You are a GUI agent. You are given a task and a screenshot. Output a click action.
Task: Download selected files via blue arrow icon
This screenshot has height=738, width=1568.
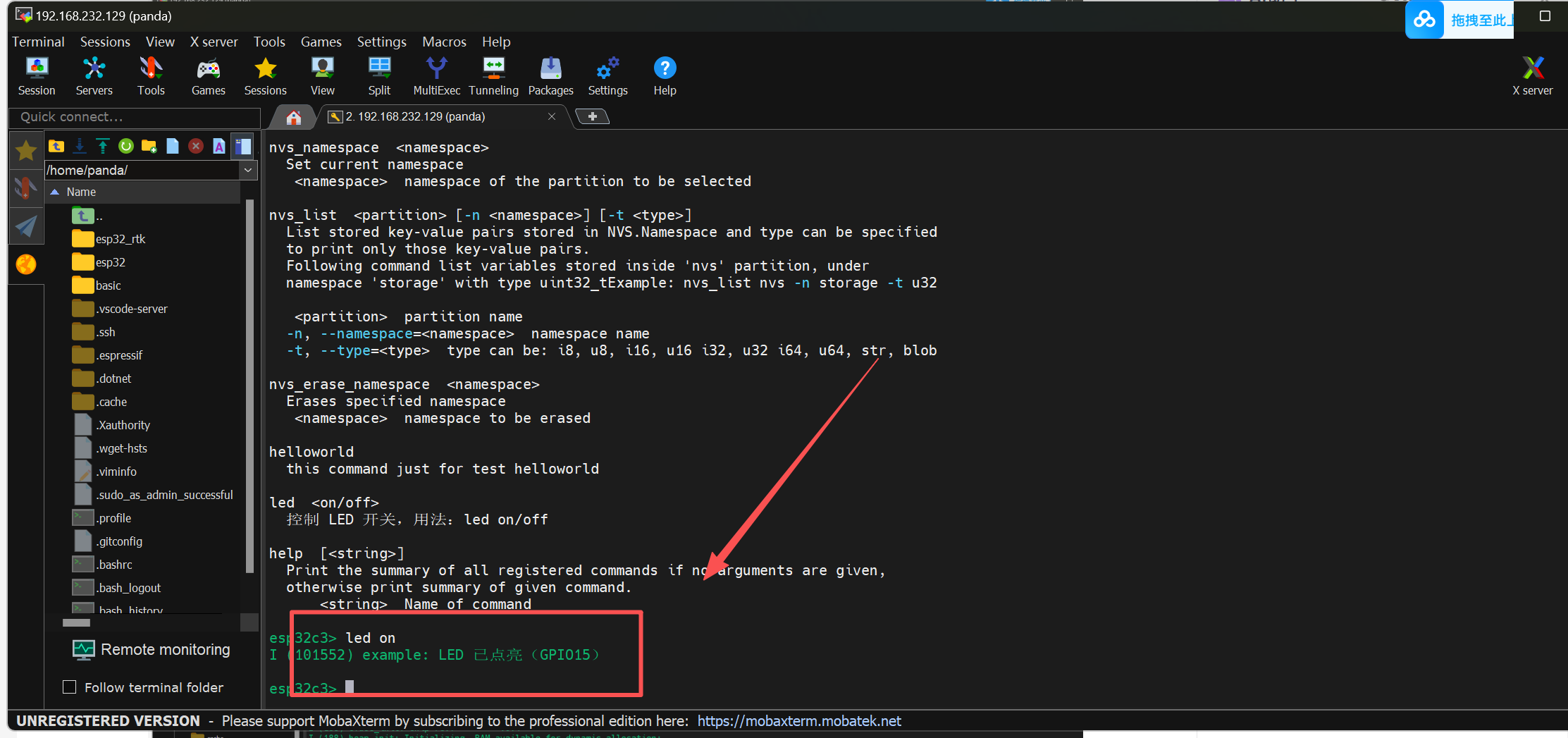pos(80,146)
